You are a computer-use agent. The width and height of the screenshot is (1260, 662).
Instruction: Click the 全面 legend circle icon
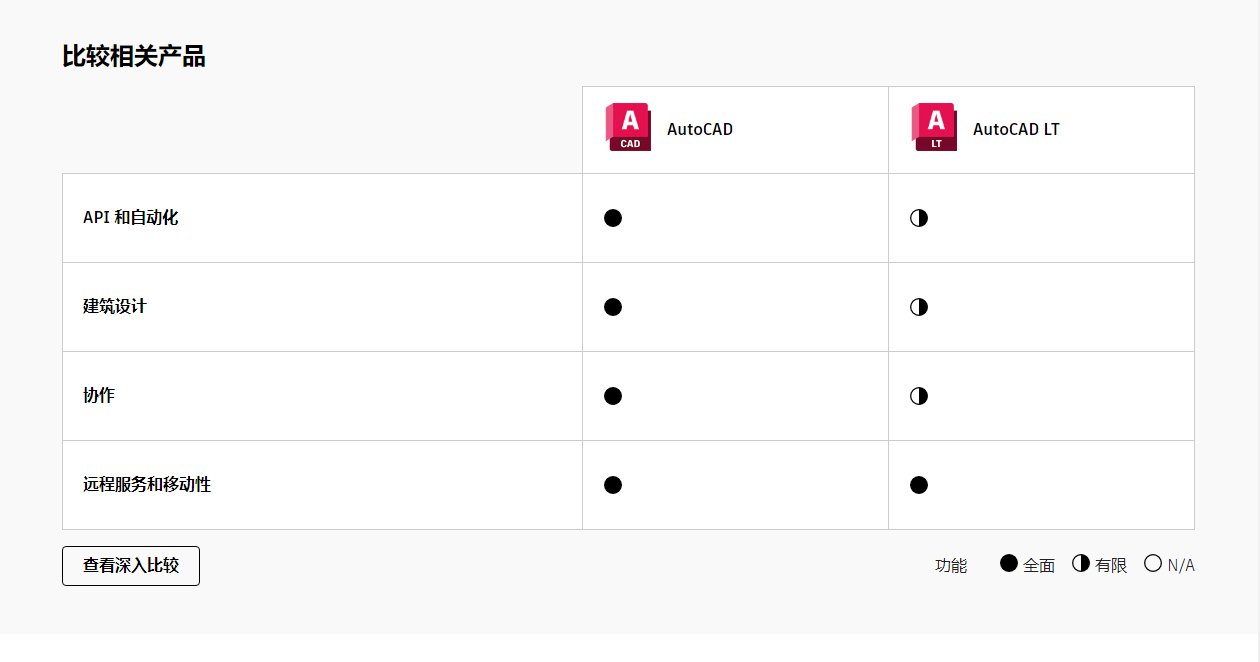click(x=1008, y=563)
